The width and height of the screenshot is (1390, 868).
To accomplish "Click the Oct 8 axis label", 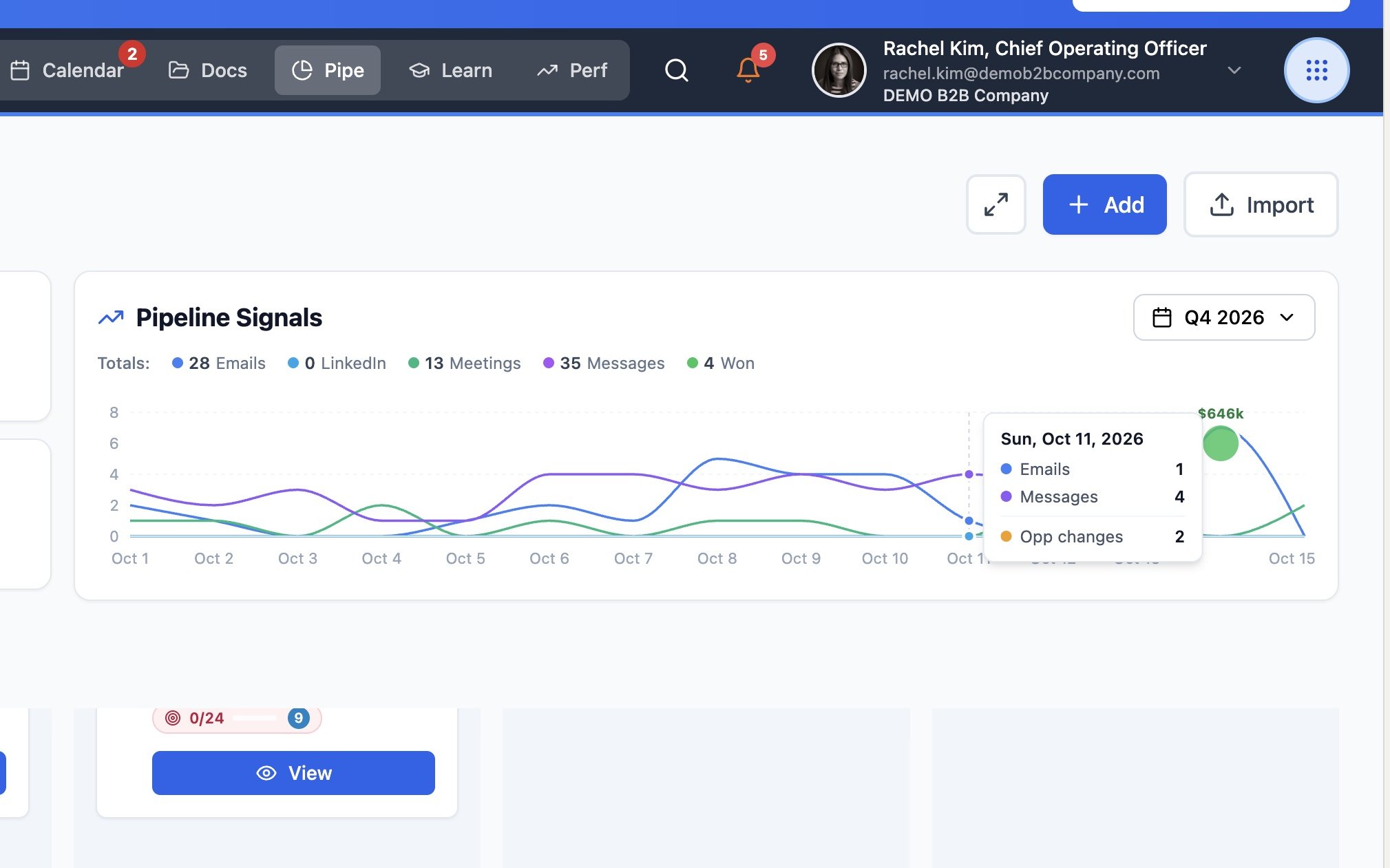I will pos(717,558).
